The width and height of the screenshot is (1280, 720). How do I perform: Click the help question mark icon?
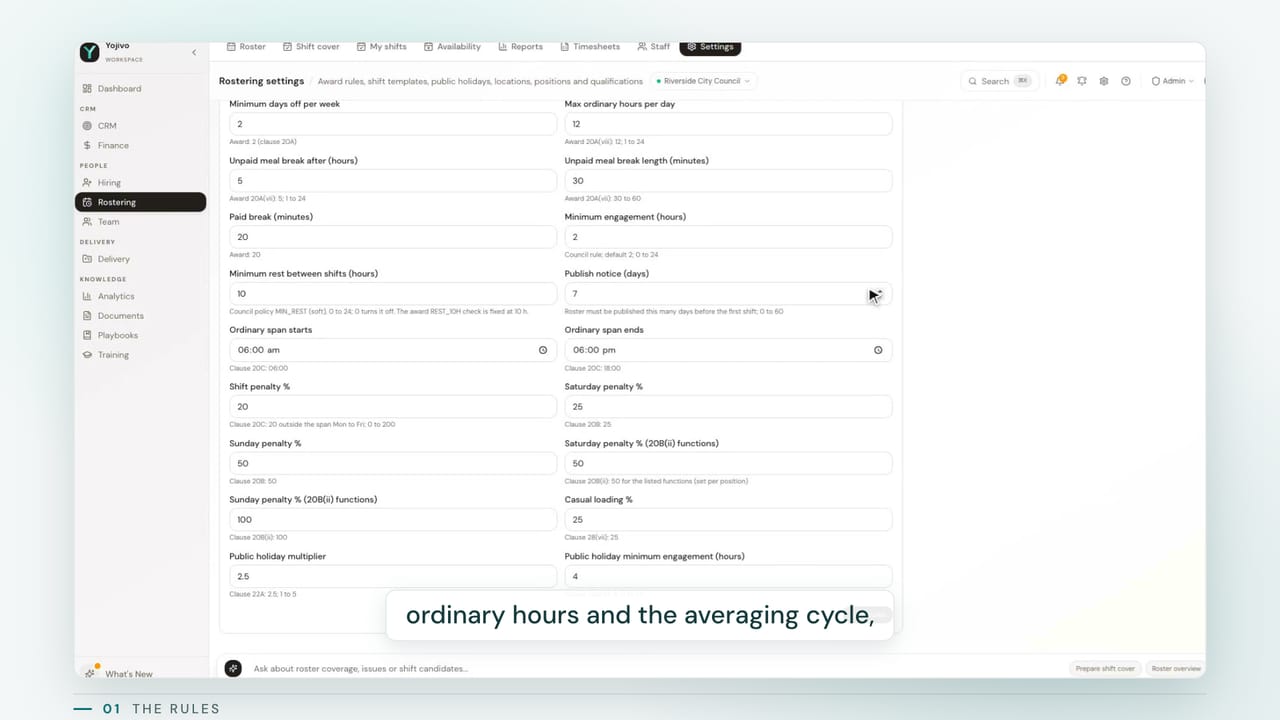1126,81
